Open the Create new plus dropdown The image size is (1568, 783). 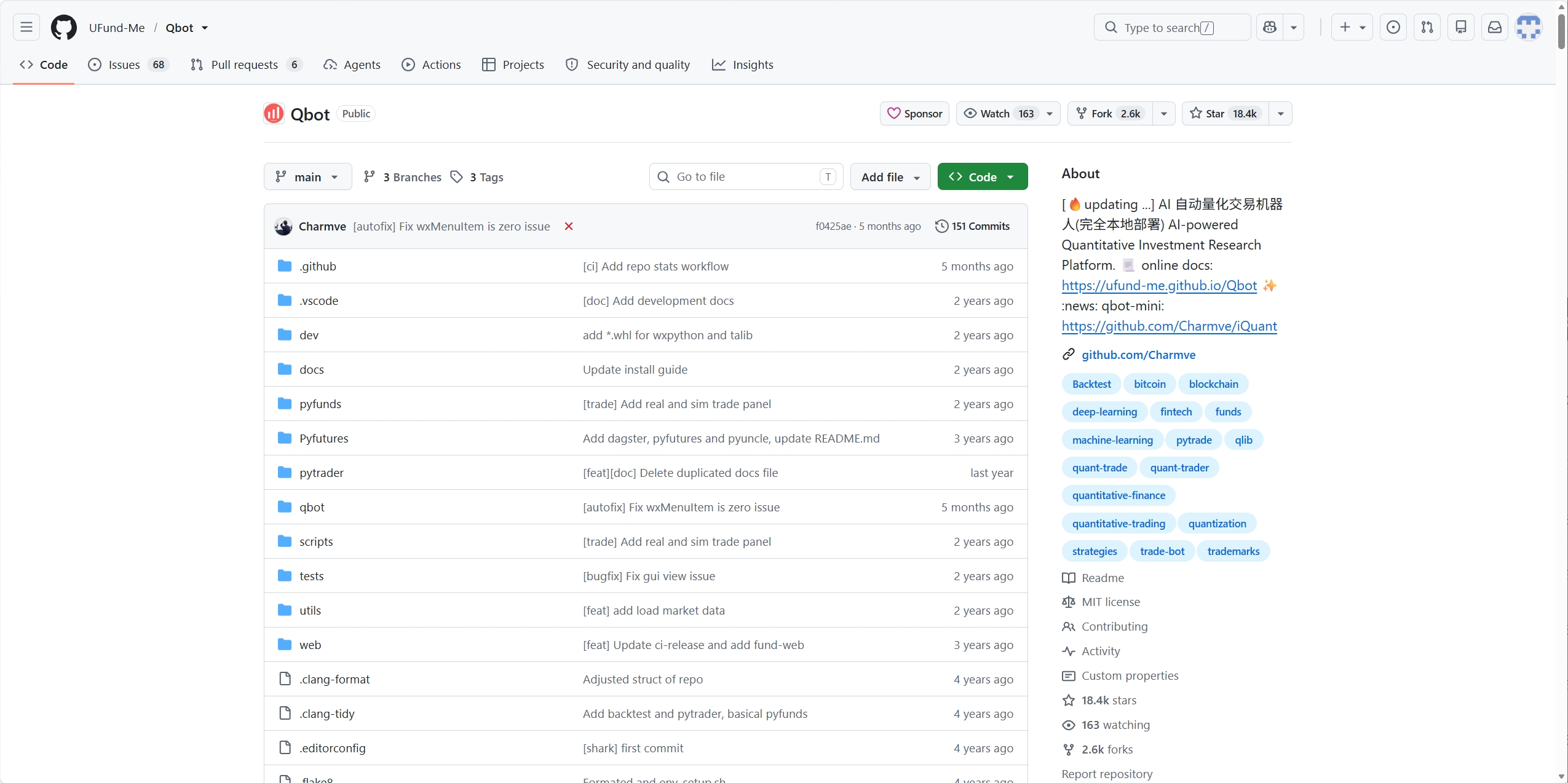click(1352, 27)
